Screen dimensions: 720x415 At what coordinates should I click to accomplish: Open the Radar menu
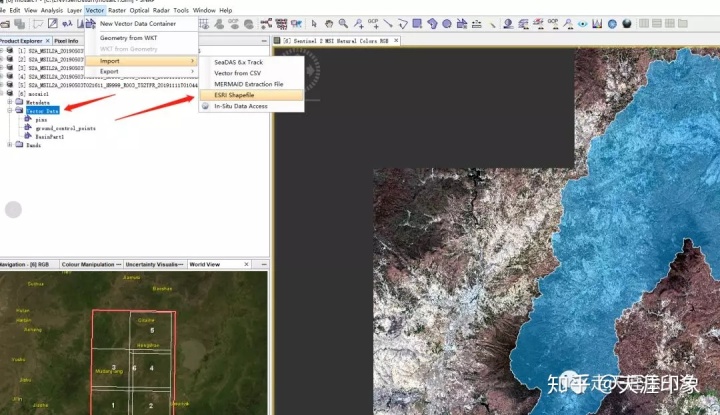[x=161, y=10]
